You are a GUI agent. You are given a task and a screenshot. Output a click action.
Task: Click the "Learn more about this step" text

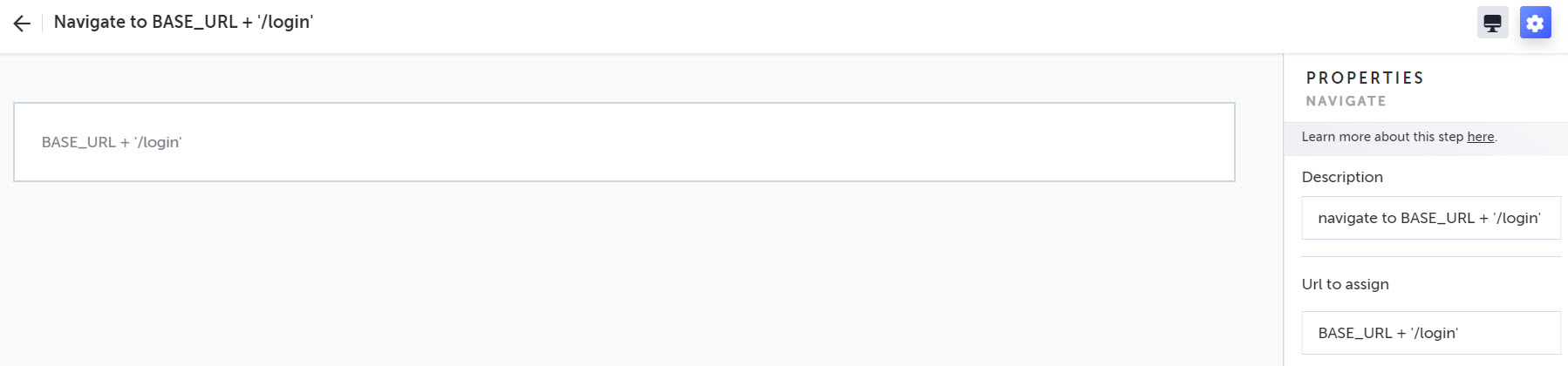click(x=1382, y=137)
